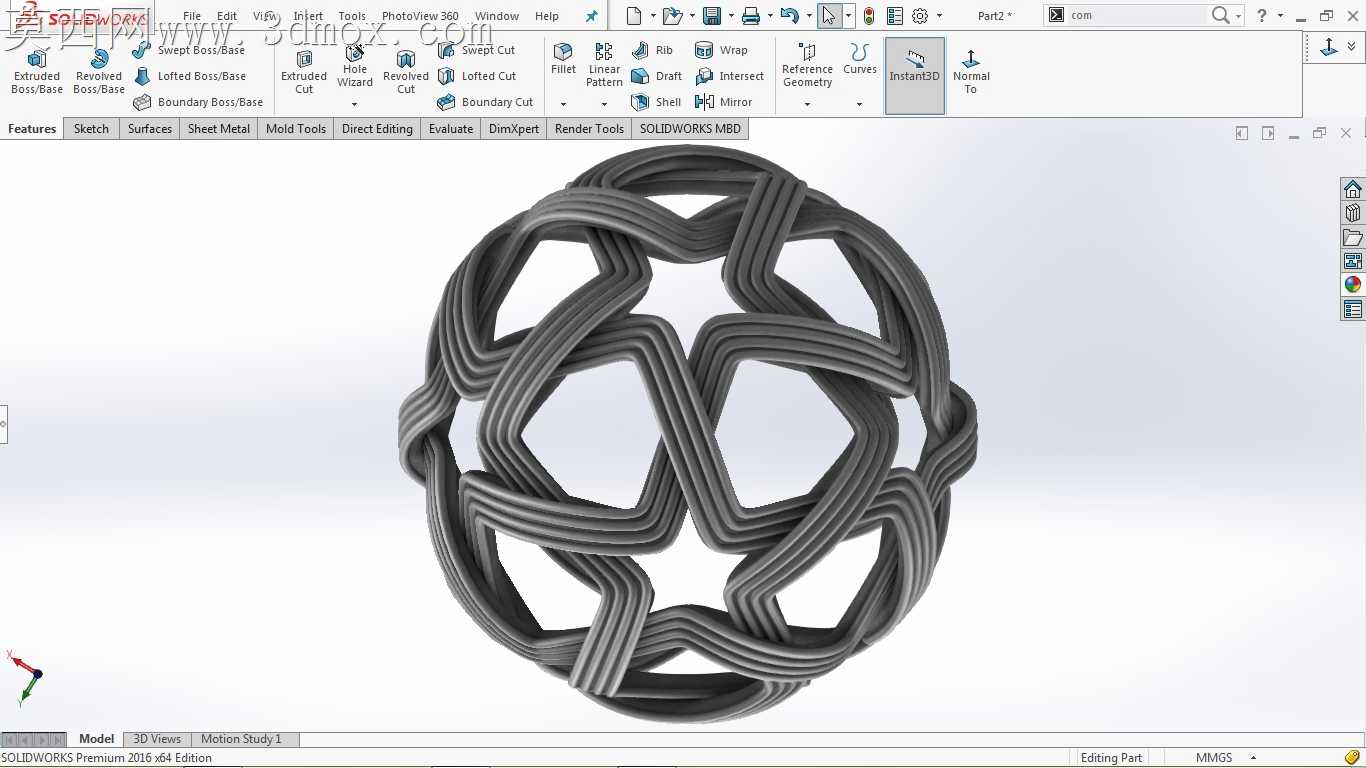
Task: Switch to the Render Tools tab
Action: tap(589, 129)
